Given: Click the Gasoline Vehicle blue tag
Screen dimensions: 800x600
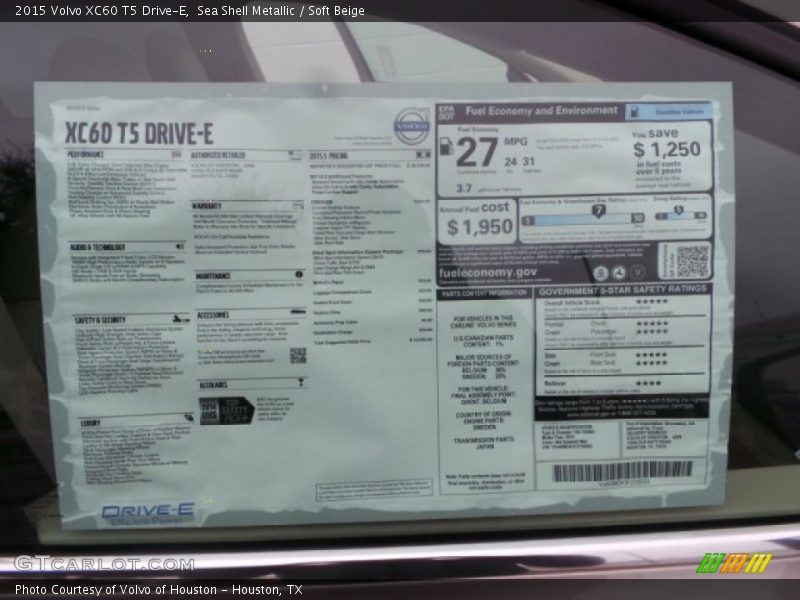Looking at the screenshot, I should (x=669, y=111).
